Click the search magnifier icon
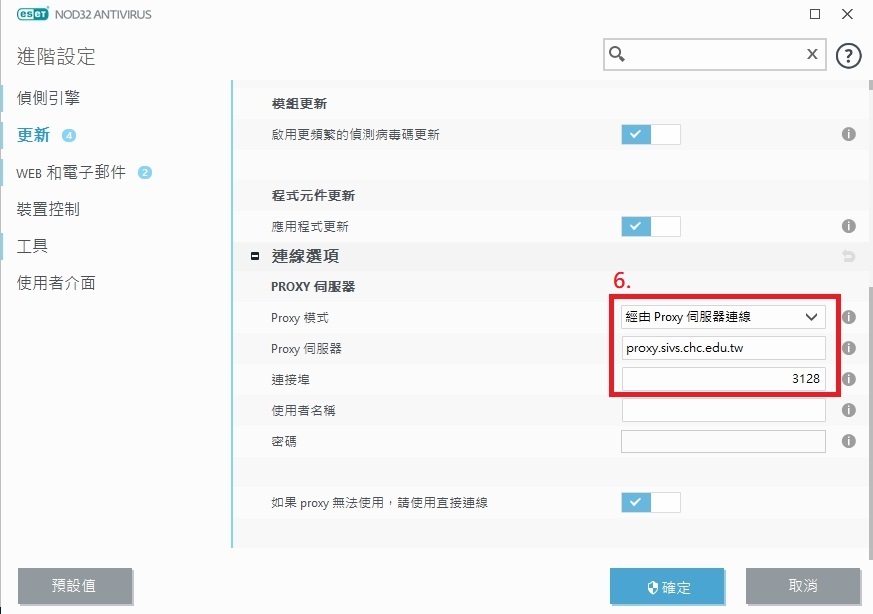Screen dimensions: 873x614 coord(617,54)
